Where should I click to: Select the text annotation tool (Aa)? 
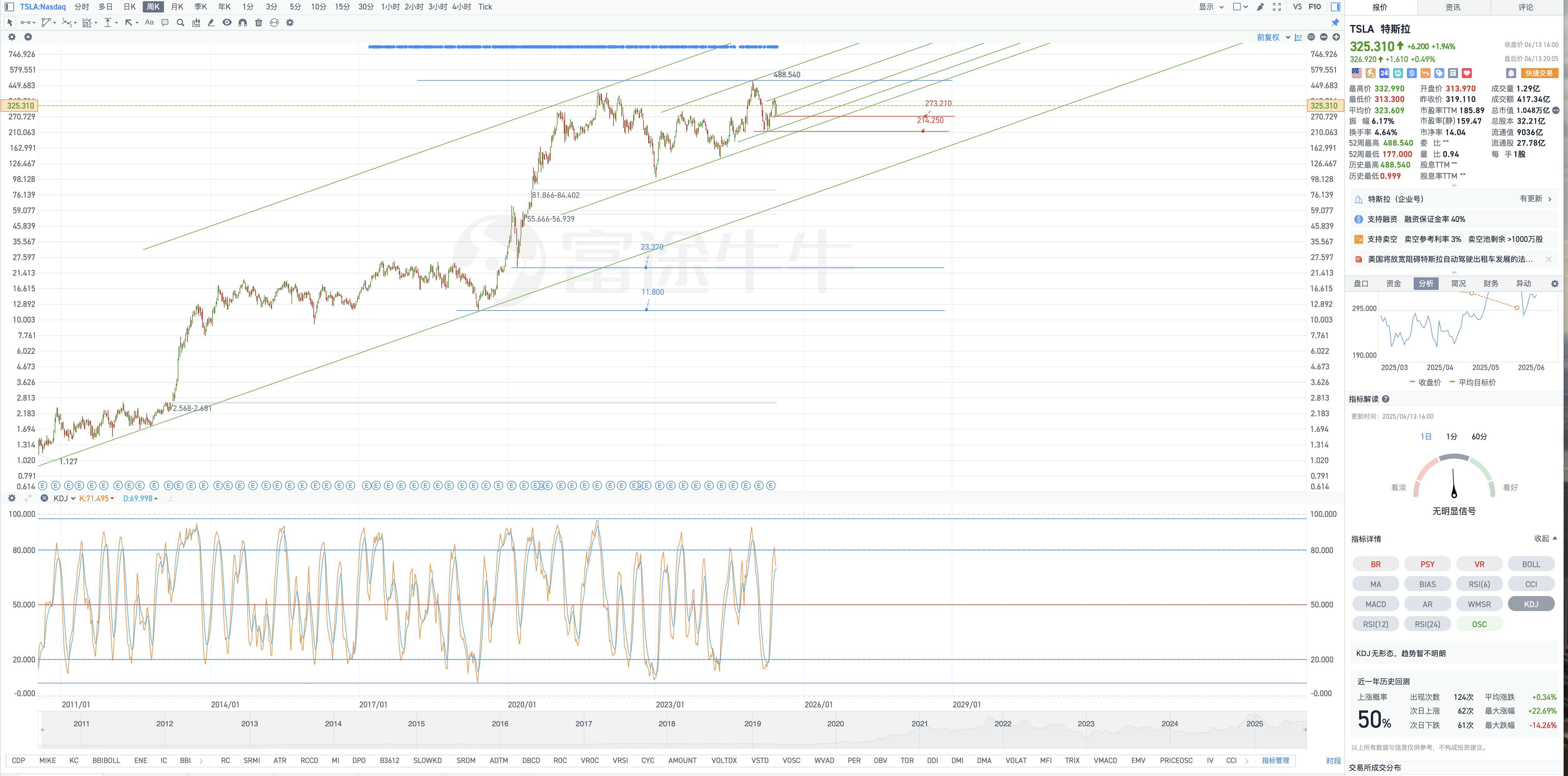coord(149,22)
